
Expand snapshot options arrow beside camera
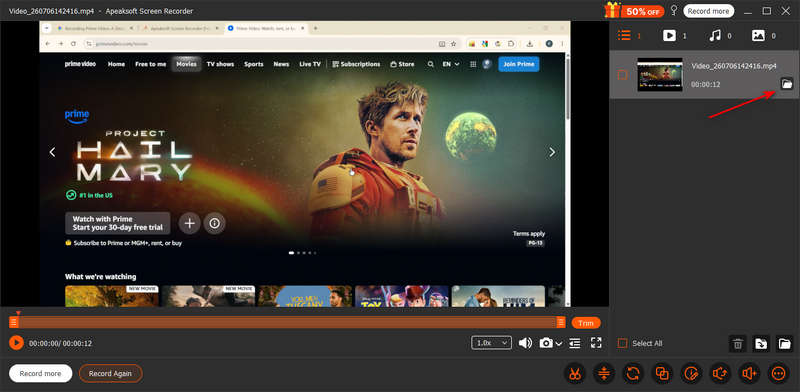[559, 344]
